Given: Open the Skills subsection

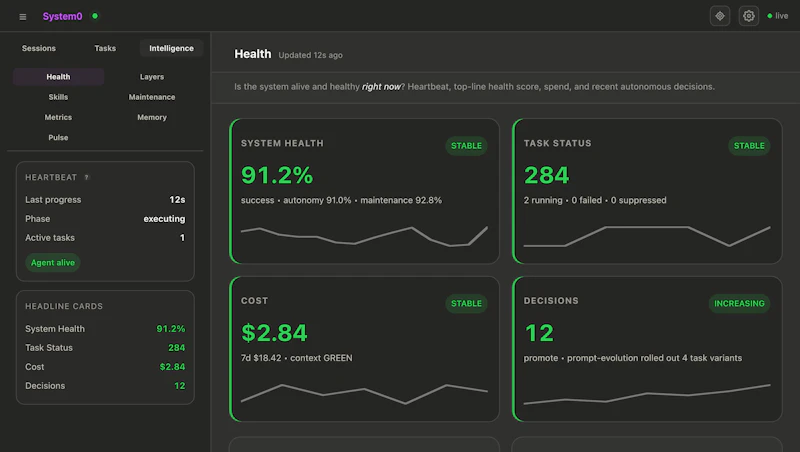Looking at the screenshot, I should (58, 97).
